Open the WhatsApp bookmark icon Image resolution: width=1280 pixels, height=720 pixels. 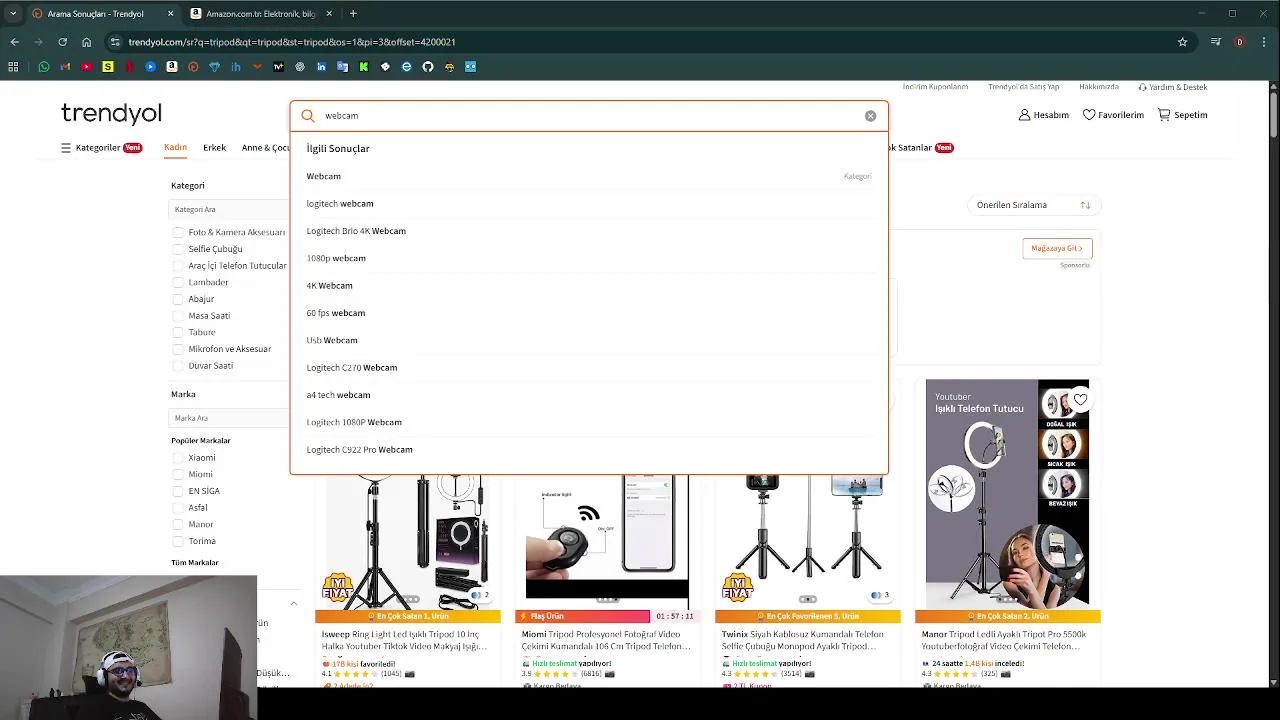[43, 67]
